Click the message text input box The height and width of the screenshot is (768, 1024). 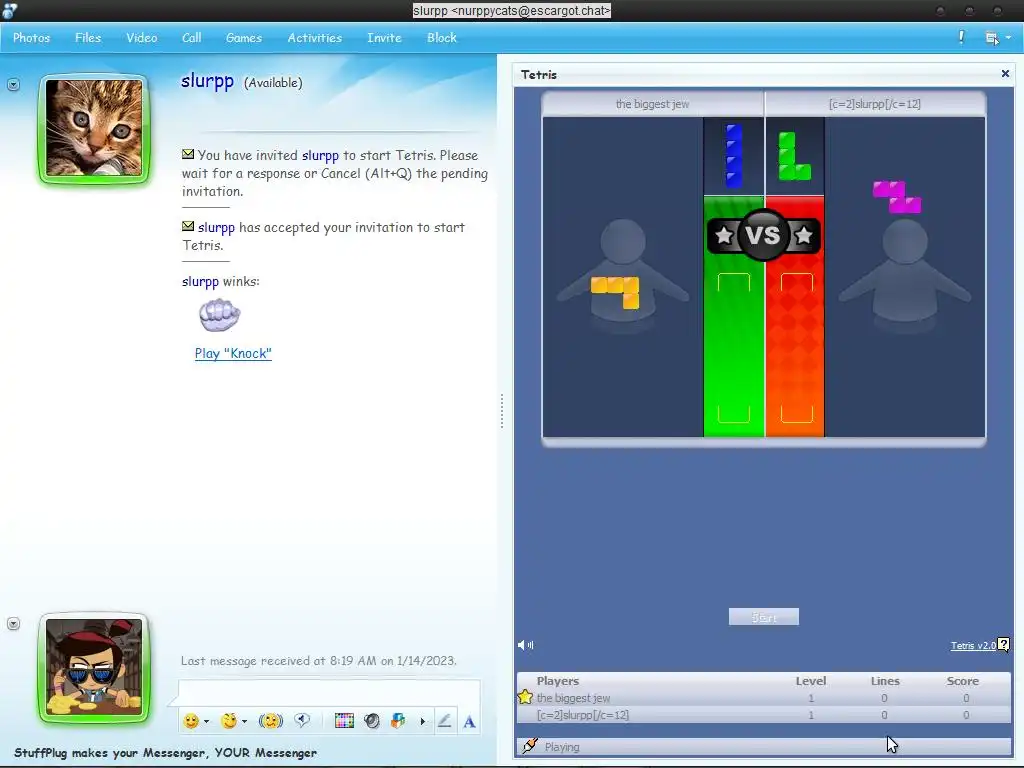tap(329, 693)
